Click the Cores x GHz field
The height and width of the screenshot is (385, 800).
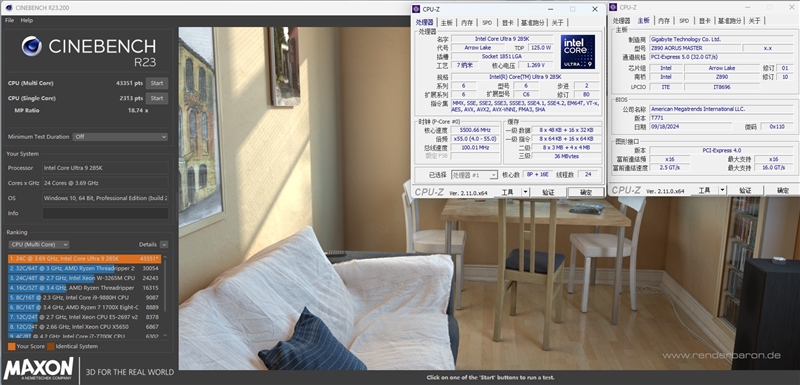pos(105,183)
